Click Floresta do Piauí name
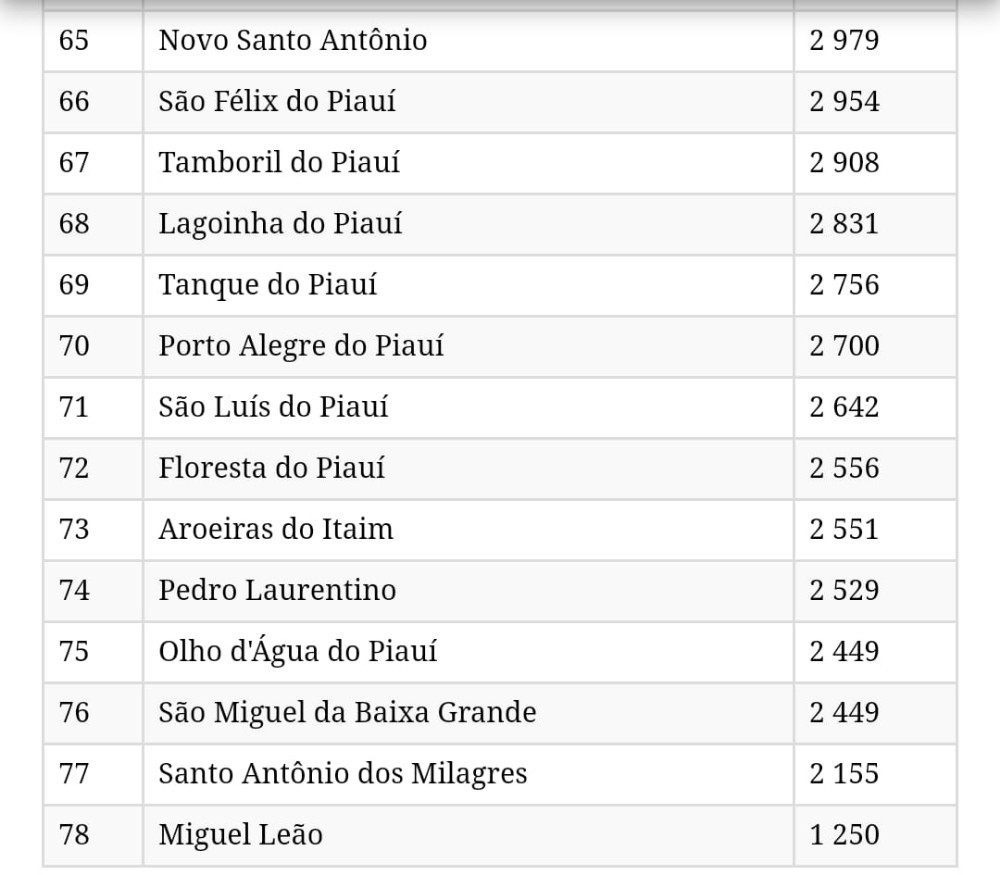1000x875 pixels. click(272, 468)
